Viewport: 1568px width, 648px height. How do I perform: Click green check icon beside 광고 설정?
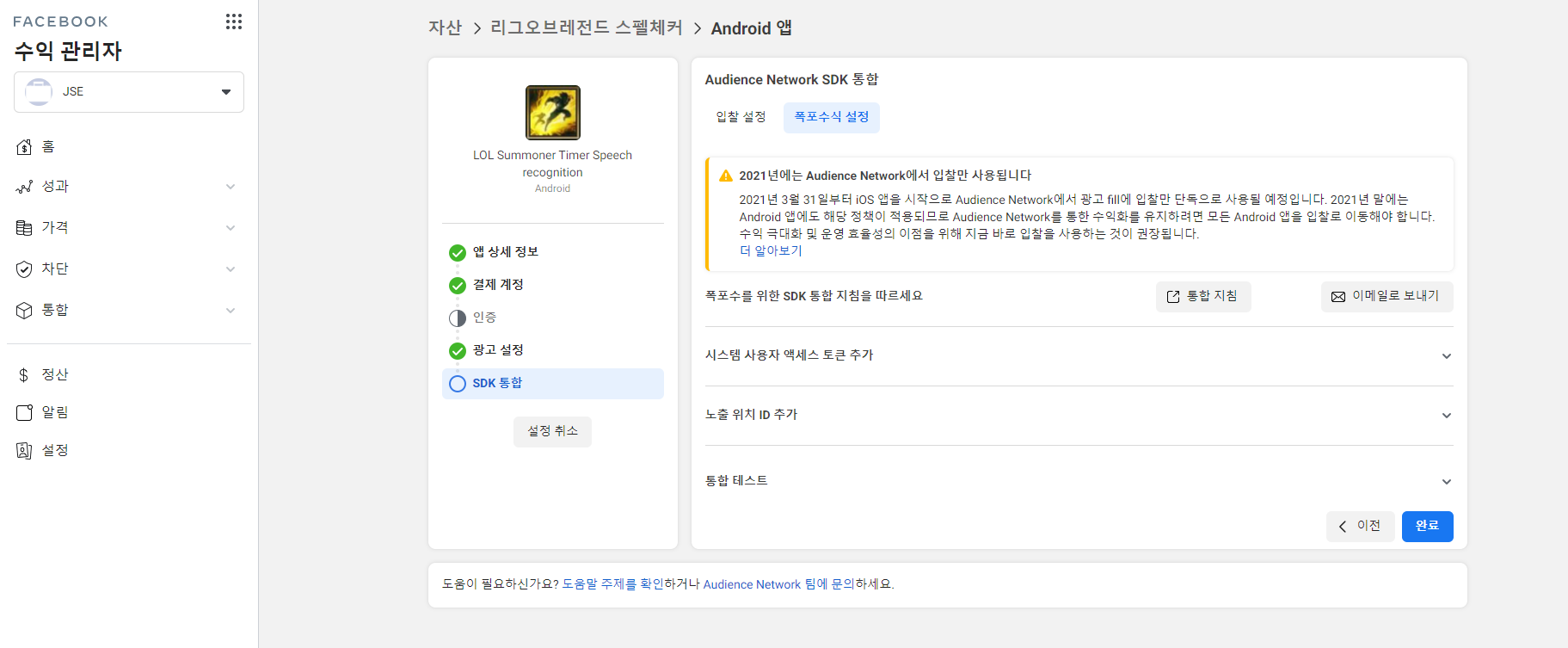458,351
